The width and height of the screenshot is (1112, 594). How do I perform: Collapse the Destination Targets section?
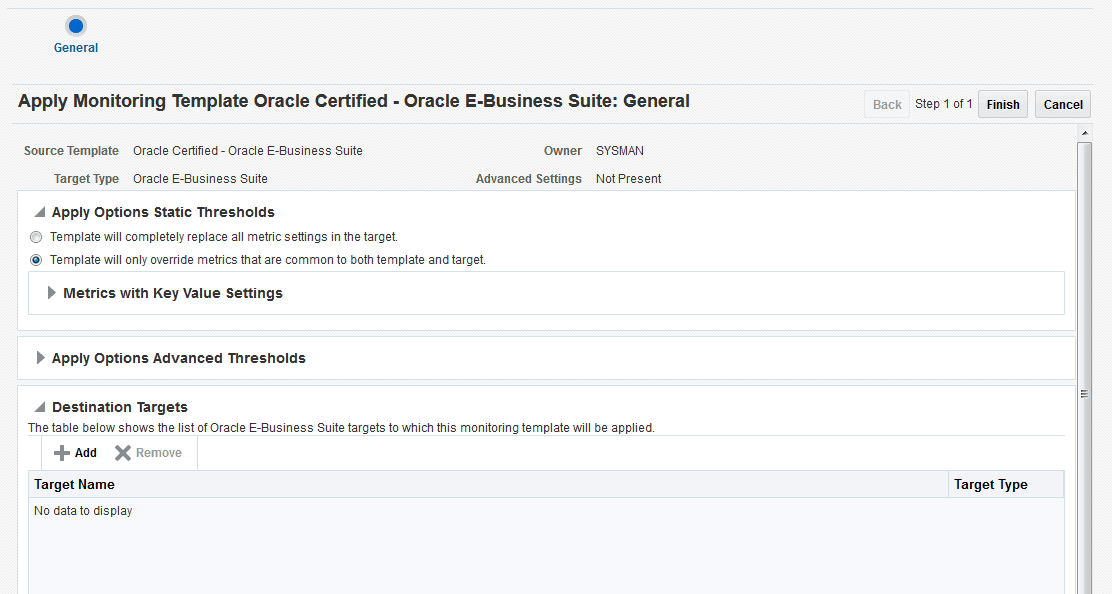[40, 407]
